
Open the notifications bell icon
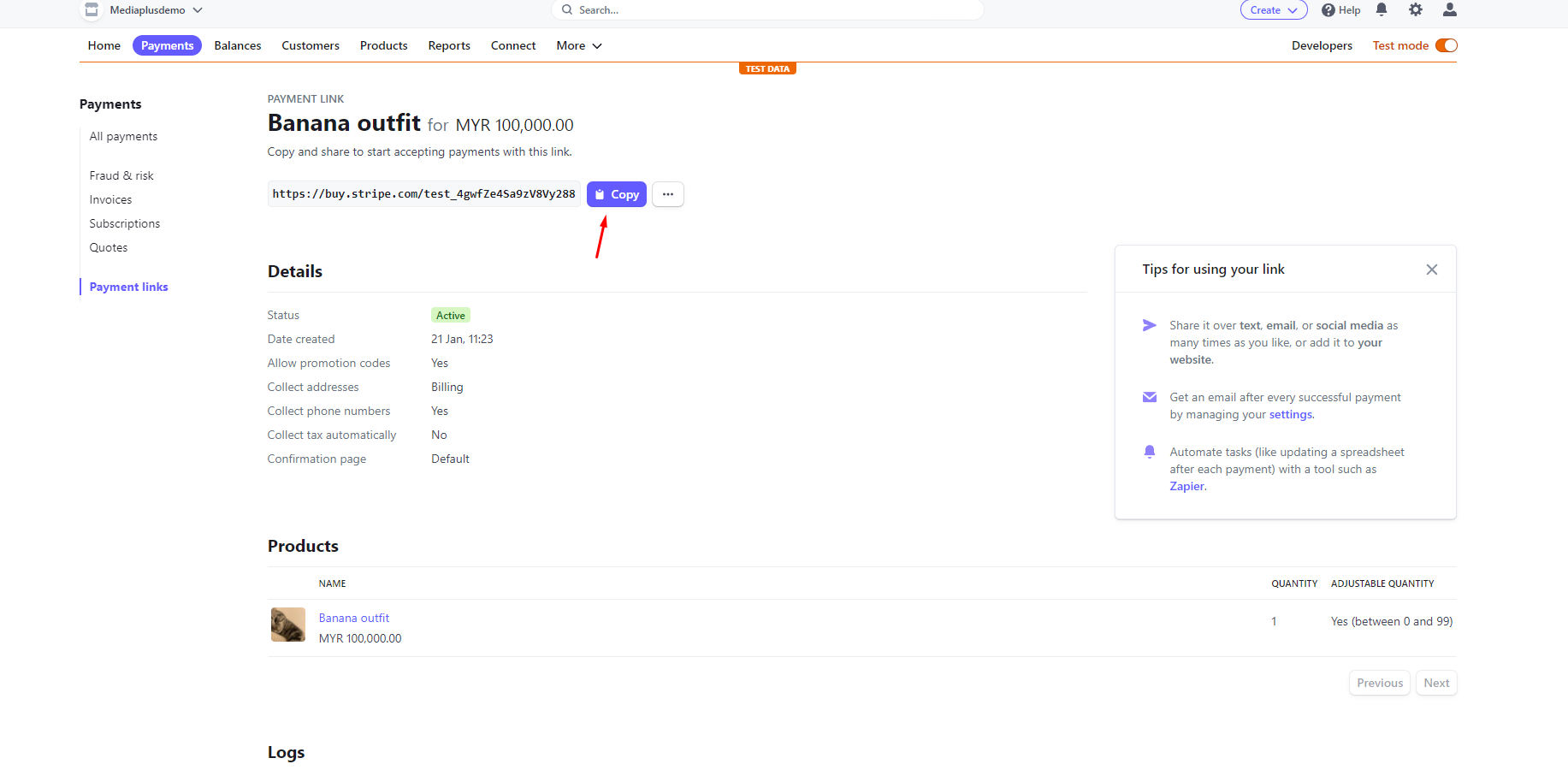(x=1382, y=9)
